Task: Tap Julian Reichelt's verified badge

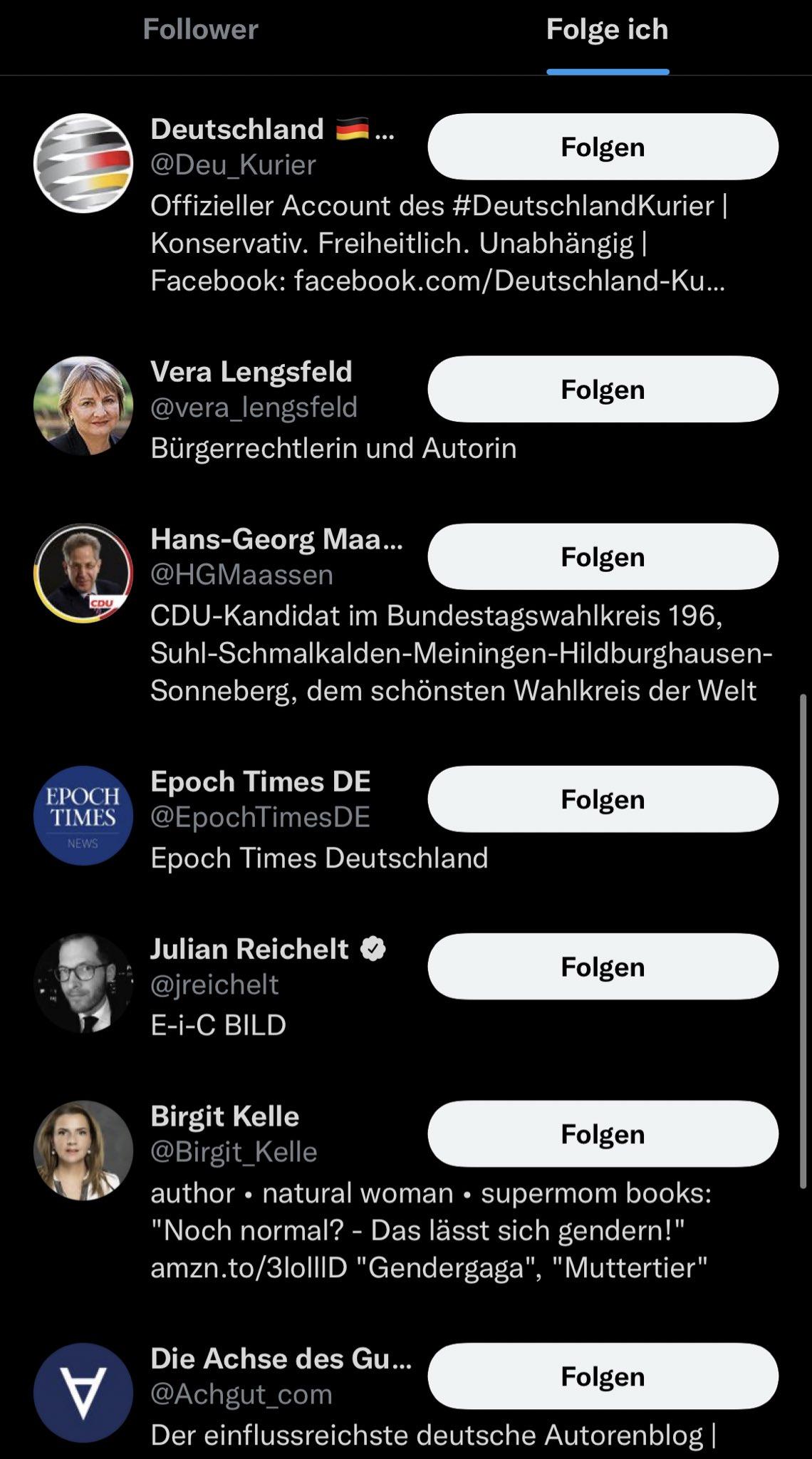Action: [x=373, y=949]
